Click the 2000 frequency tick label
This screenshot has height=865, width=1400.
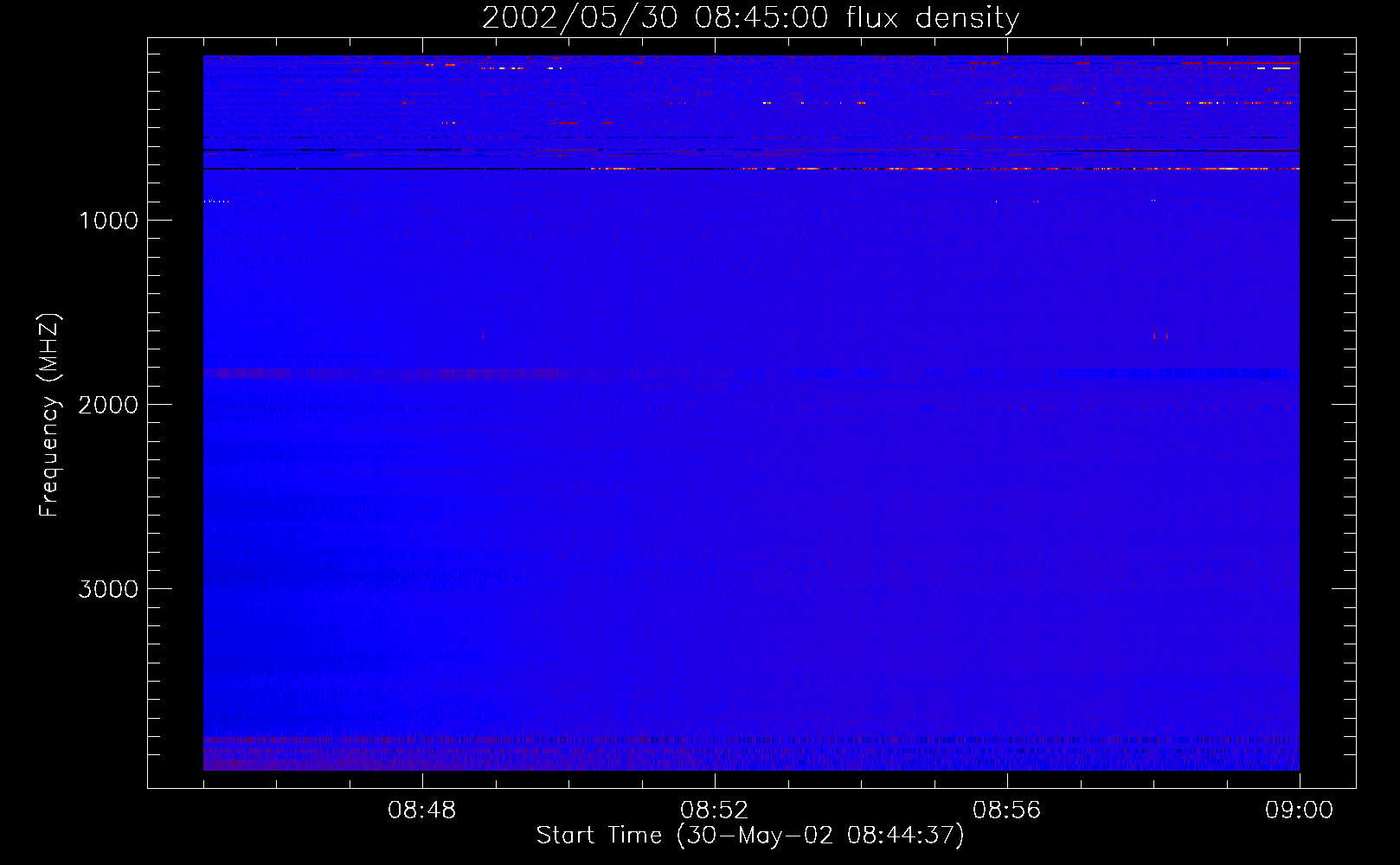point(108,405)
